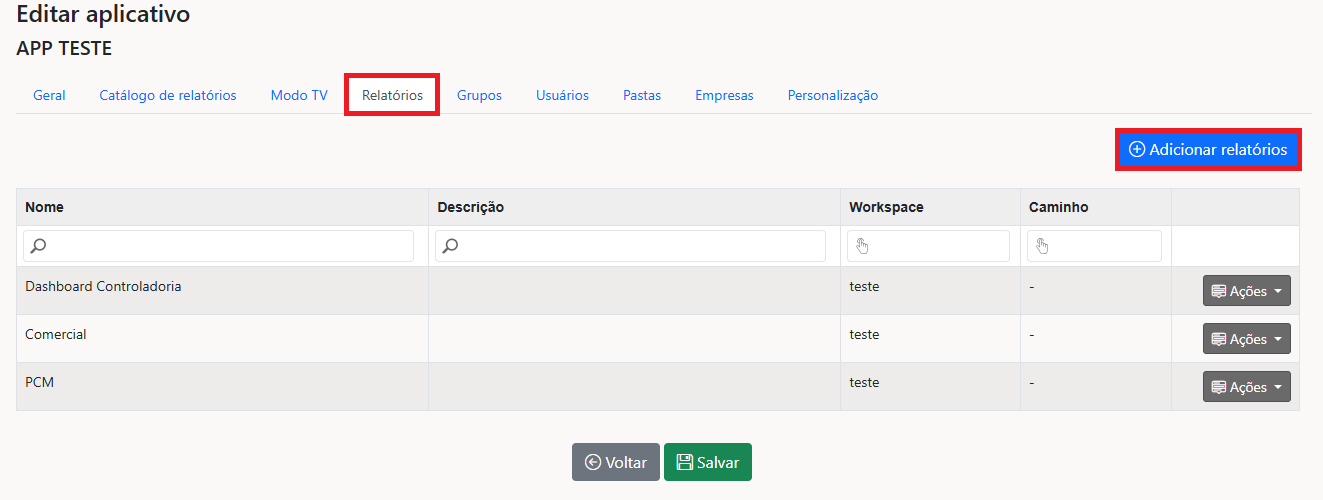Viewport: 1323px width, 500px height.
Task: Expand the Ações menu for Comercial row
Action: pos(1246,339)
